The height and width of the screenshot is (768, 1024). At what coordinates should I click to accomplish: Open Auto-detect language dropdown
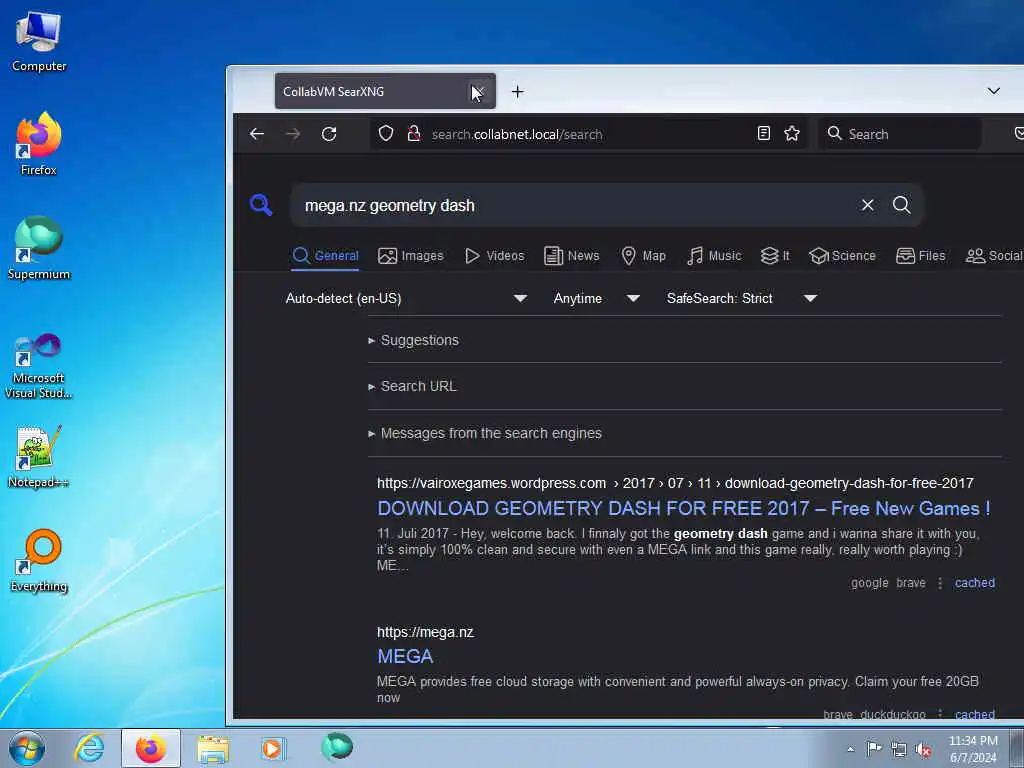tap(406, 298)
